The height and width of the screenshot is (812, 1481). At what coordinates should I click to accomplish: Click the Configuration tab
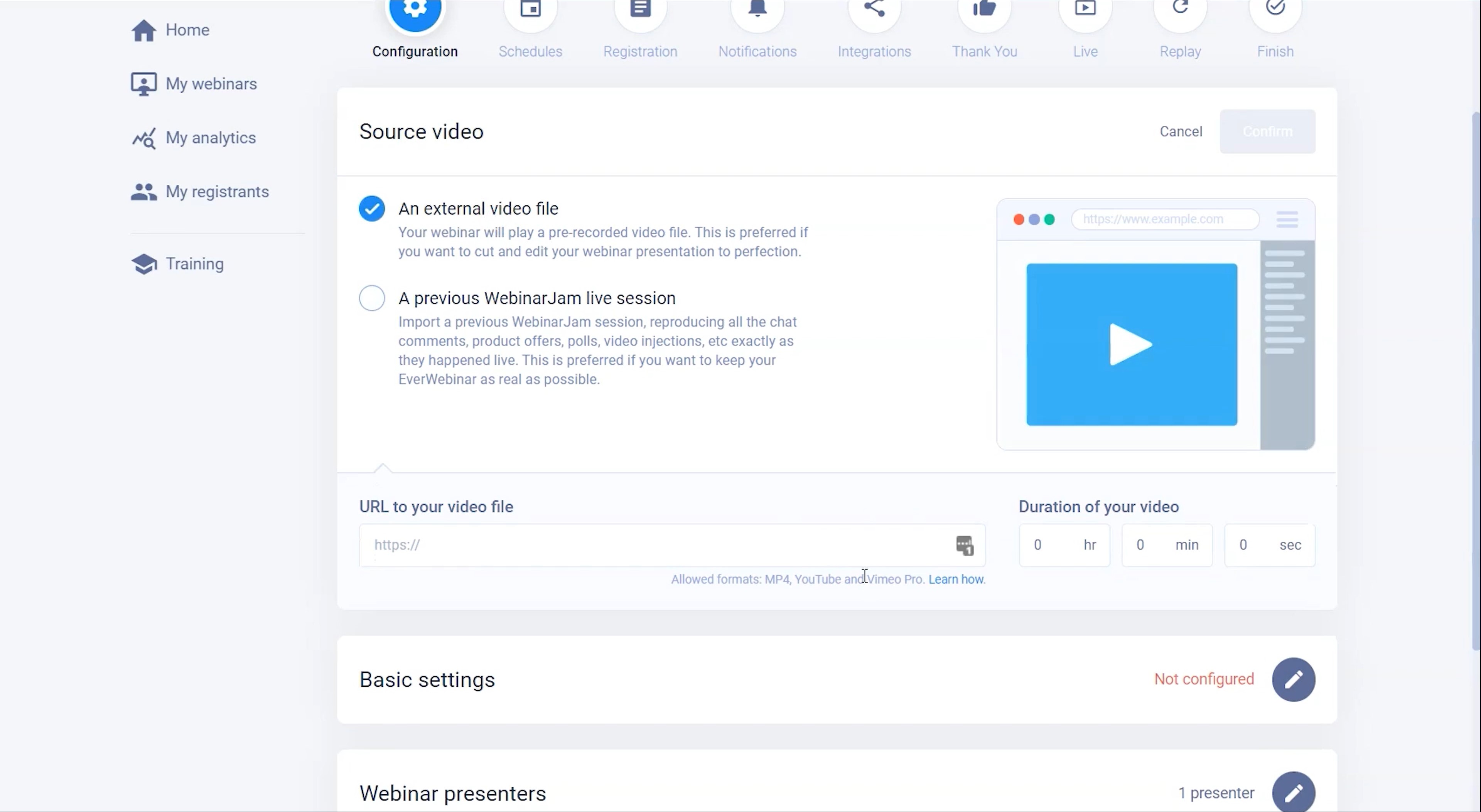tap(414, 30)
